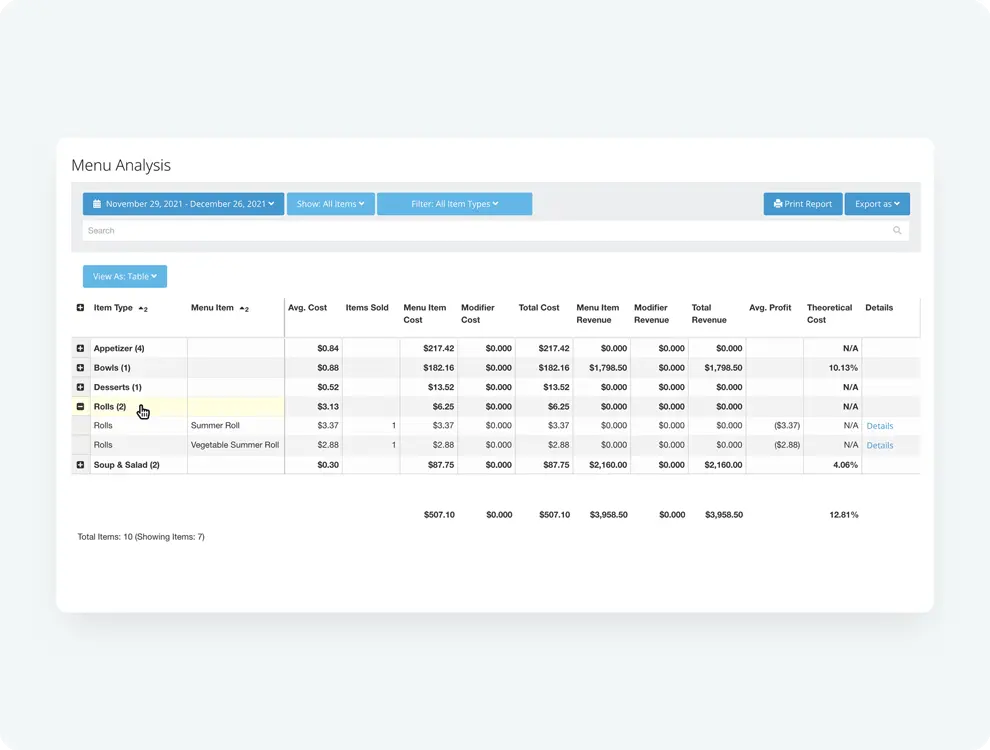Screen dimensions: 990x750
Task: Click the Print Report button
Action: pyautogui.click(x=803, y=204)
